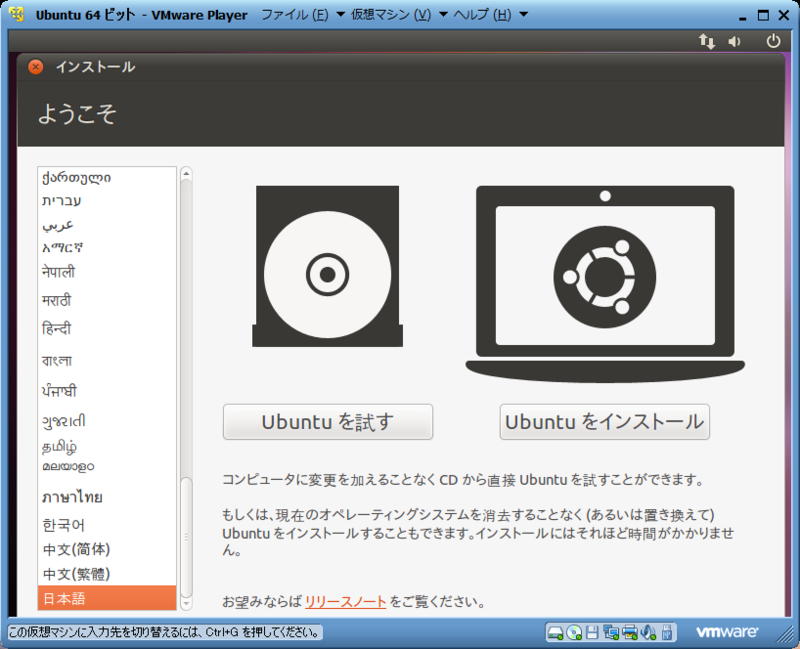Click the CD/DVD drive icon in the status bar

click(x=574, y=632)
